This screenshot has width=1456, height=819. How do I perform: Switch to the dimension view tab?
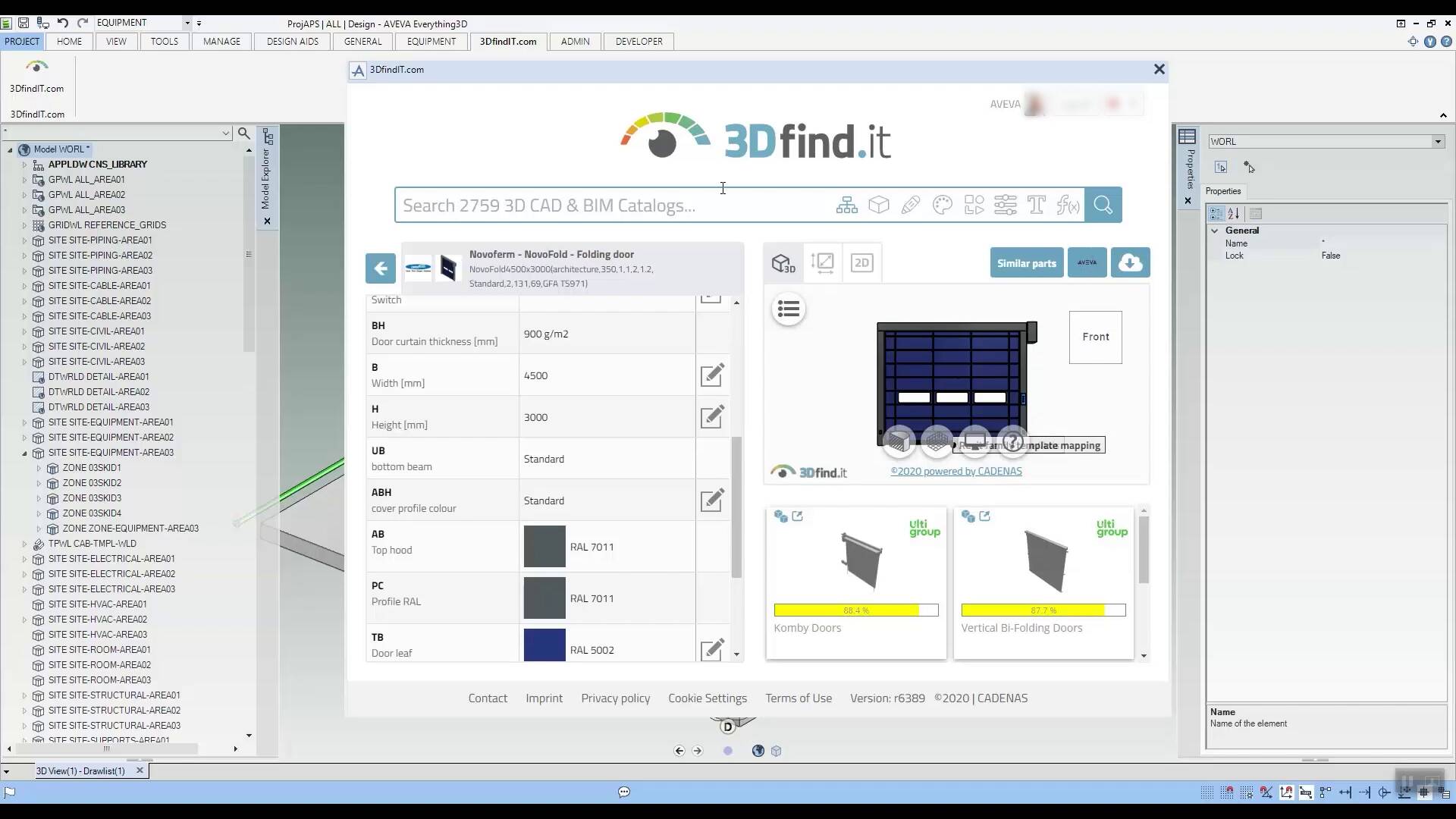click(823, 263)
